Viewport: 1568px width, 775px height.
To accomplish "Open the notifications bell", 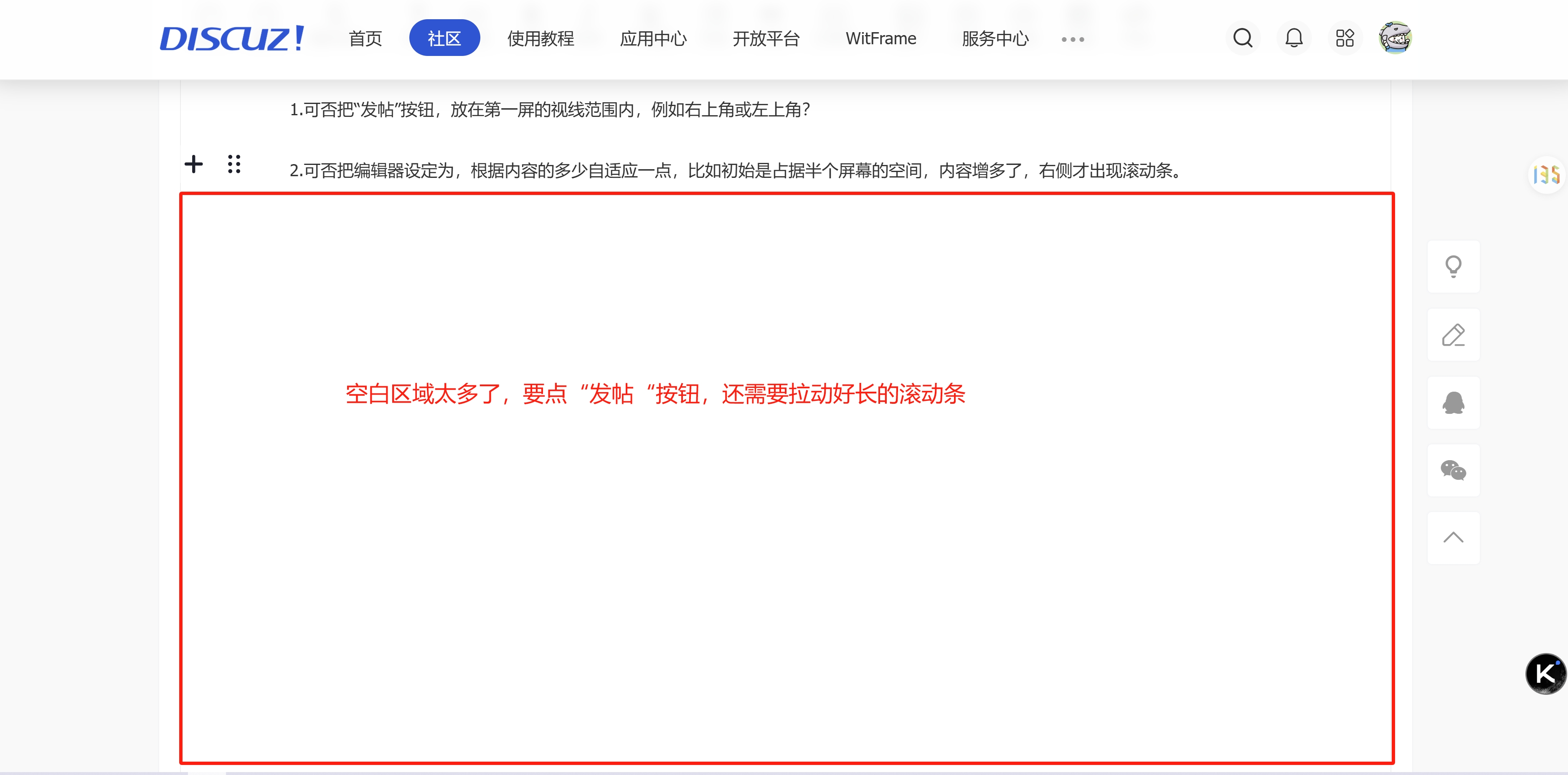I will [1294, 38].
